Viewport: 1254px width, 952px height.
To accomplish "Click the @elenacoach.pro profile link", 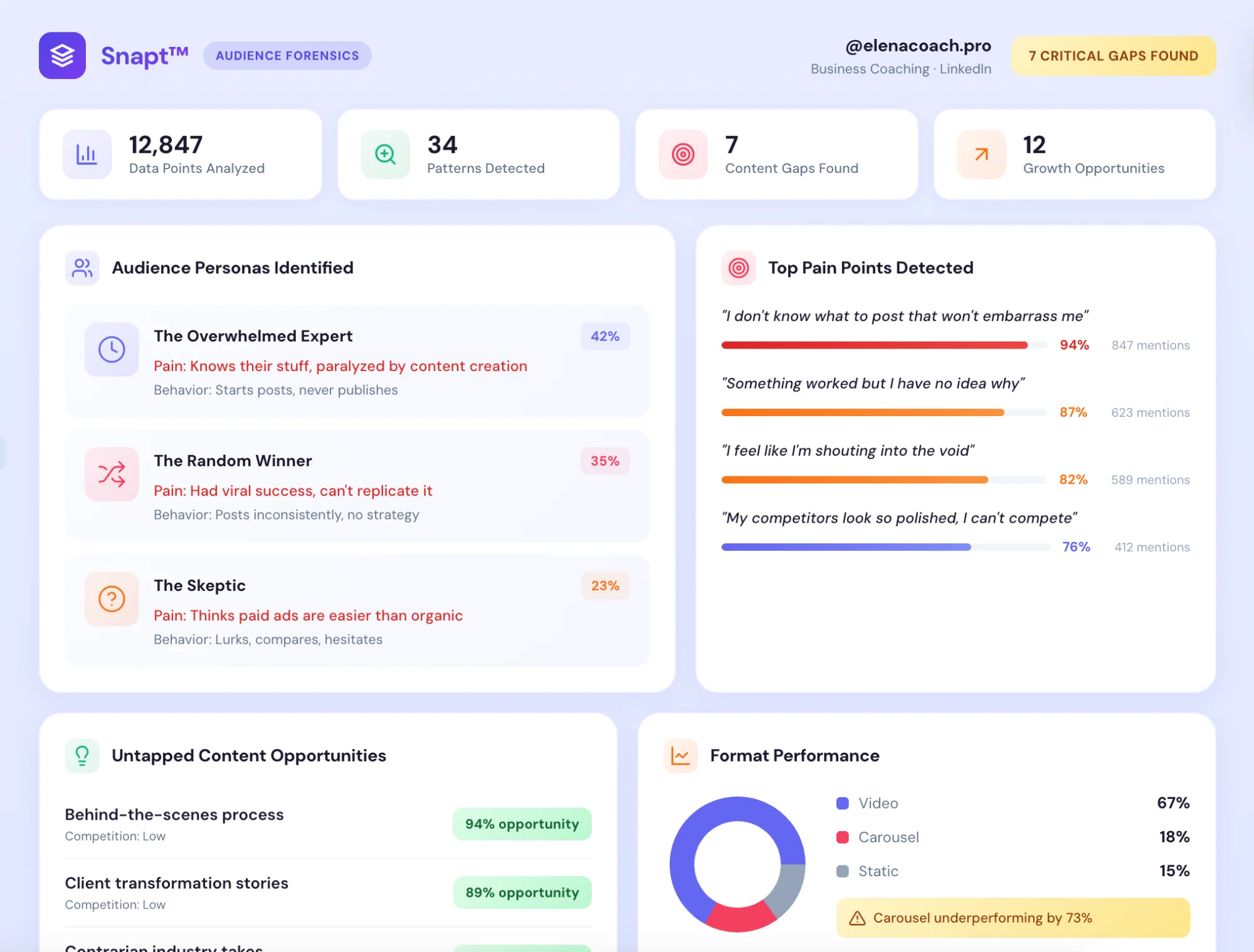I will [x=917, y=45].
